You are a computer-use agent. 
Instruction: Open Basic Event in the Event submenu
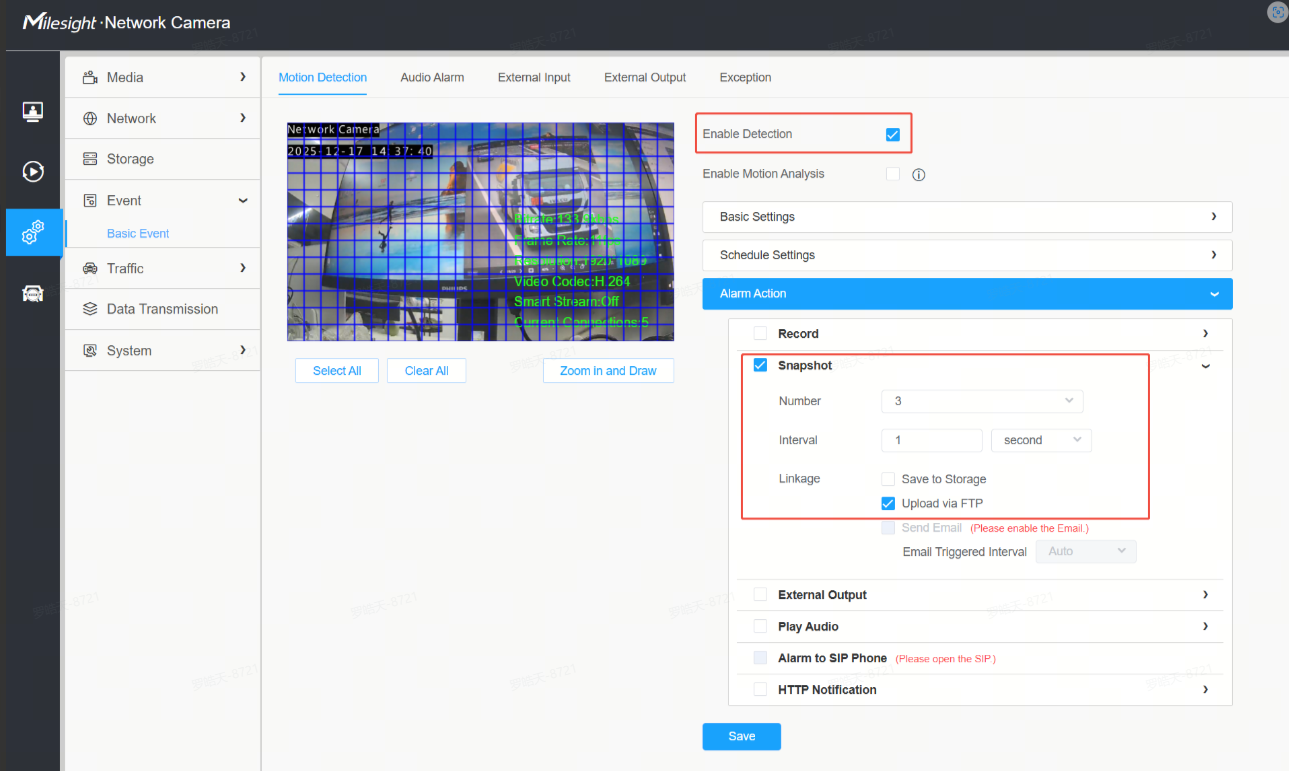138,234
